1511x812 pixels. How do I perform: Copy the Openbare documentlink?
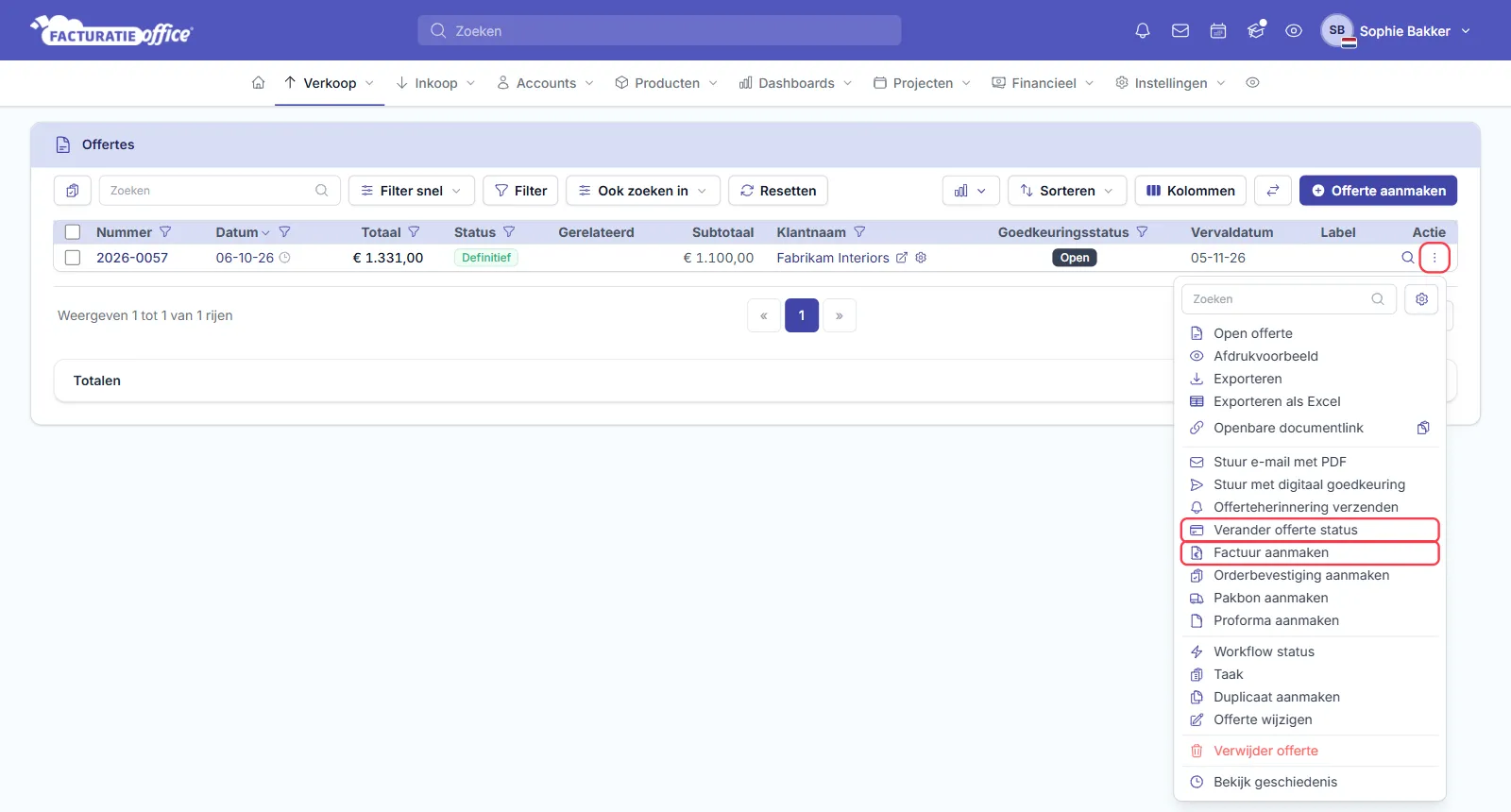[1423, 428]
